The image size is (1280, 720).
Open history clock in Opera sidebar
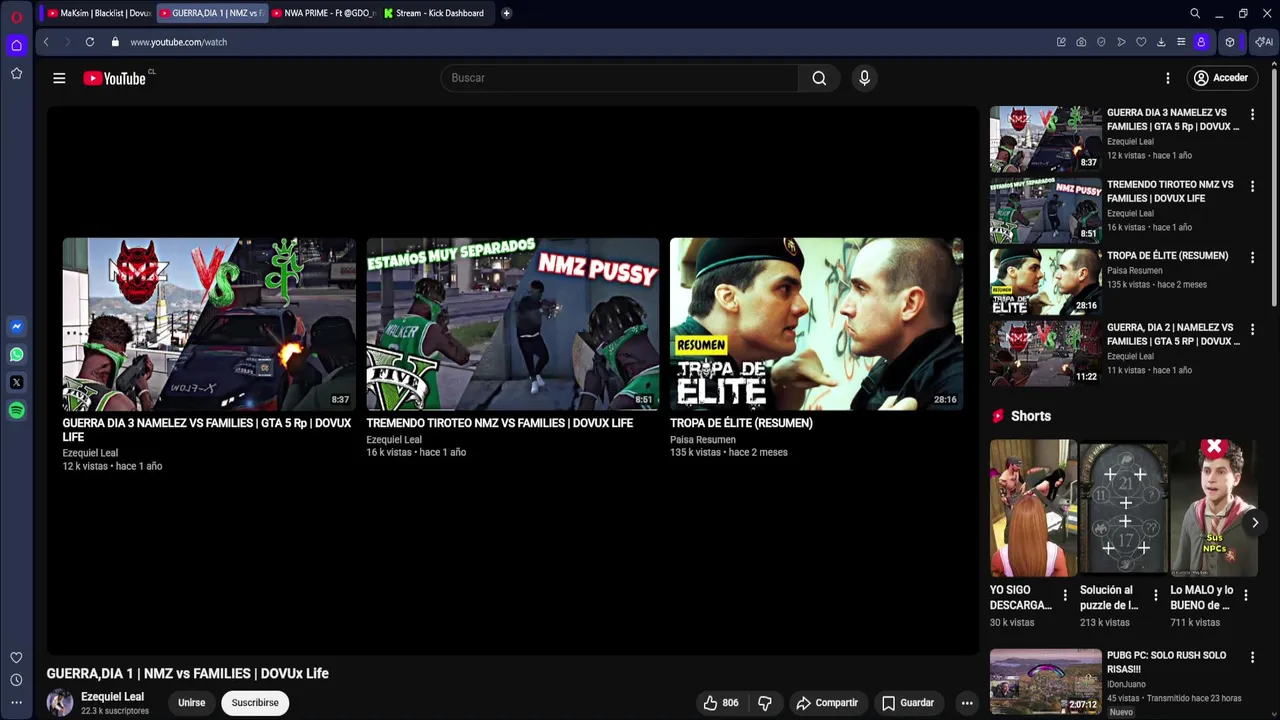click(16, 680)
